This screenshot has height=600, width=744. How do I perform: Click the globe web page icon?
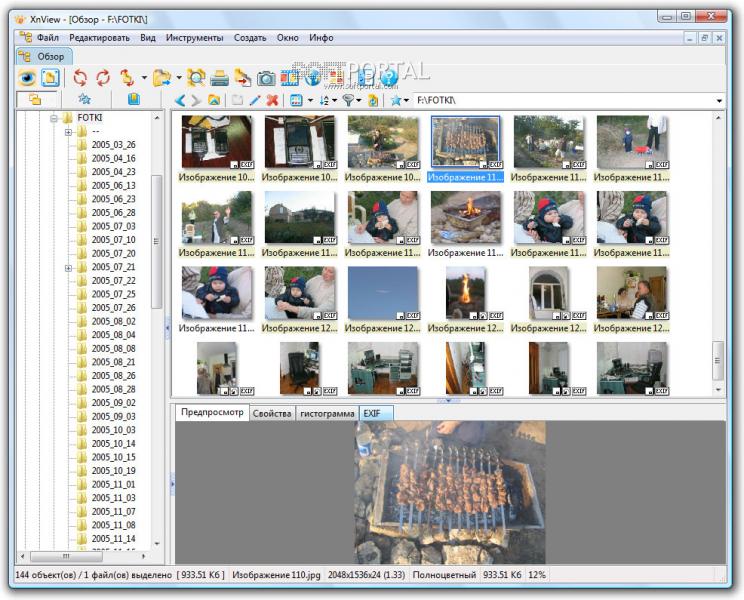click(x=312, y=78)
